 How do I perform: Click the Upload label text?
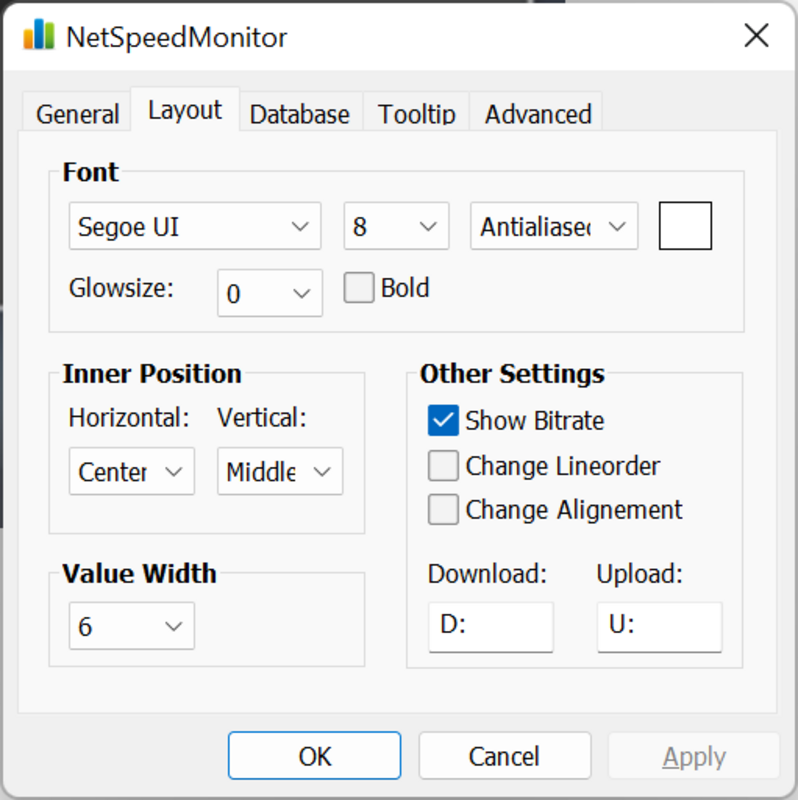pyautogui.click(x=639, y=574)
